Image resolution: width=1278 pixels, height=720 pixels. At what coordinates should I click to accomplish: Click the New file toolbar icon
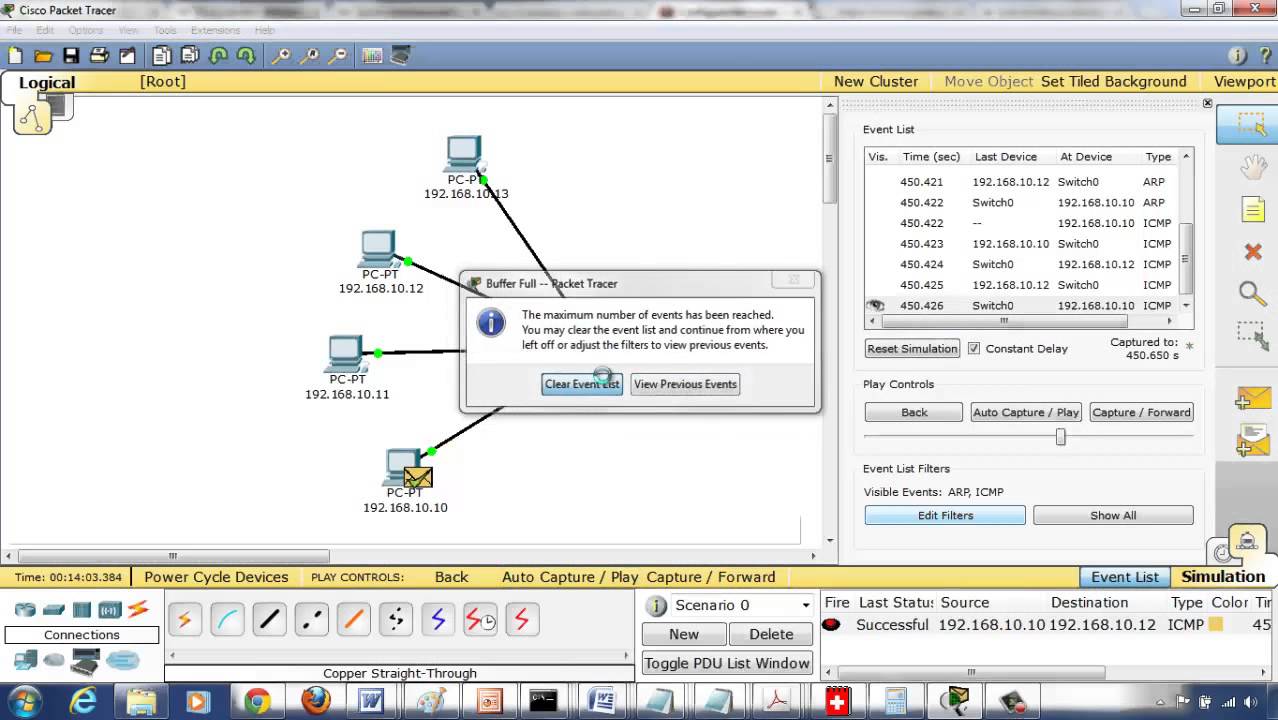15,56
